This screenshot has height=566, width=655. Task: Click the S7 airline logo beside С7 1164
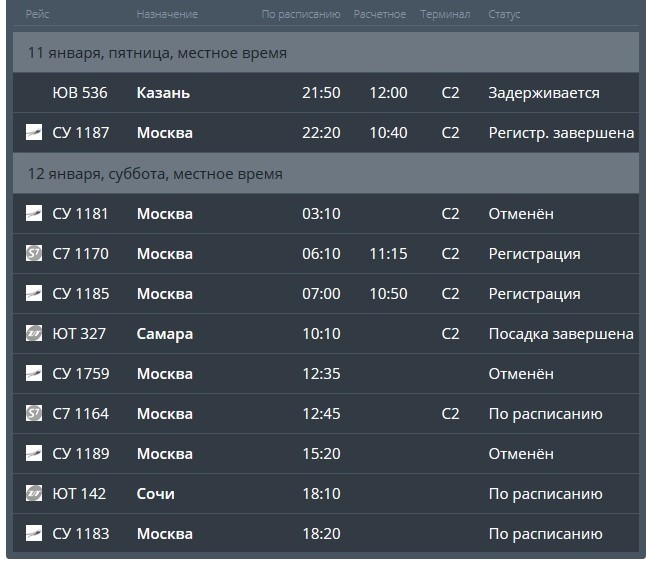pos(34,414)
